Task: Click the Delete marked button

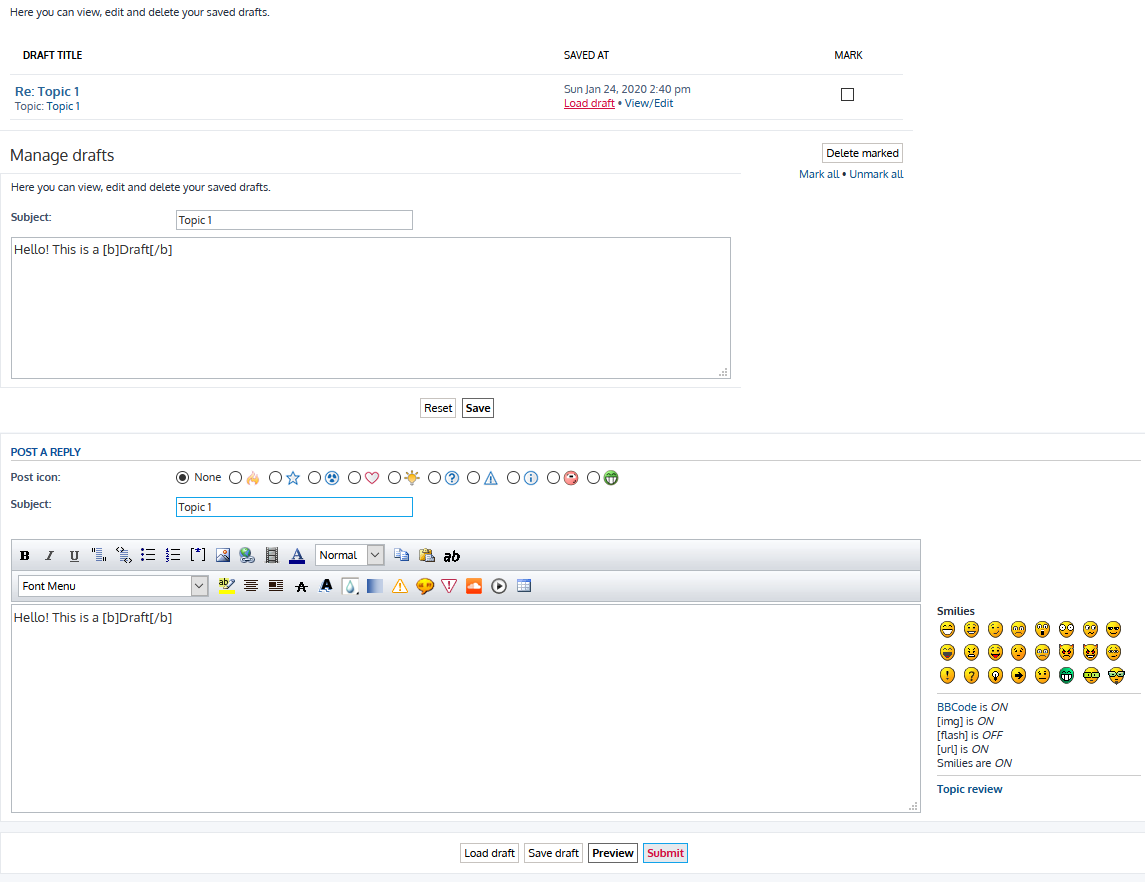Action: point(862,153)
